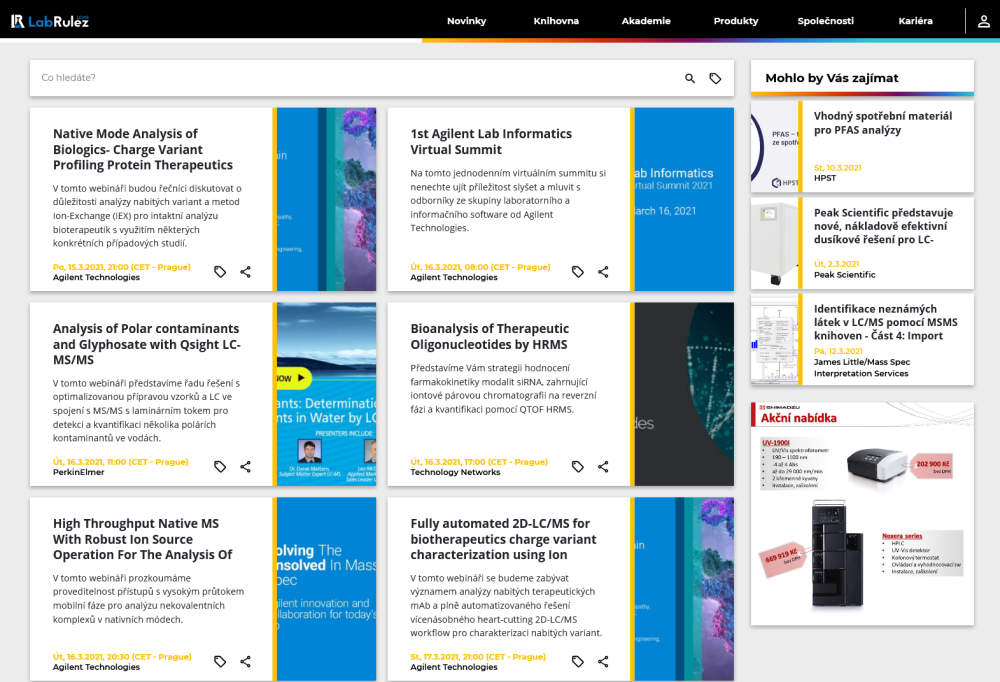1000x682 pixels.
Task: Click date 'Út, 16.3.2021, 17:00' text
Action: click(x=479, y=461)
